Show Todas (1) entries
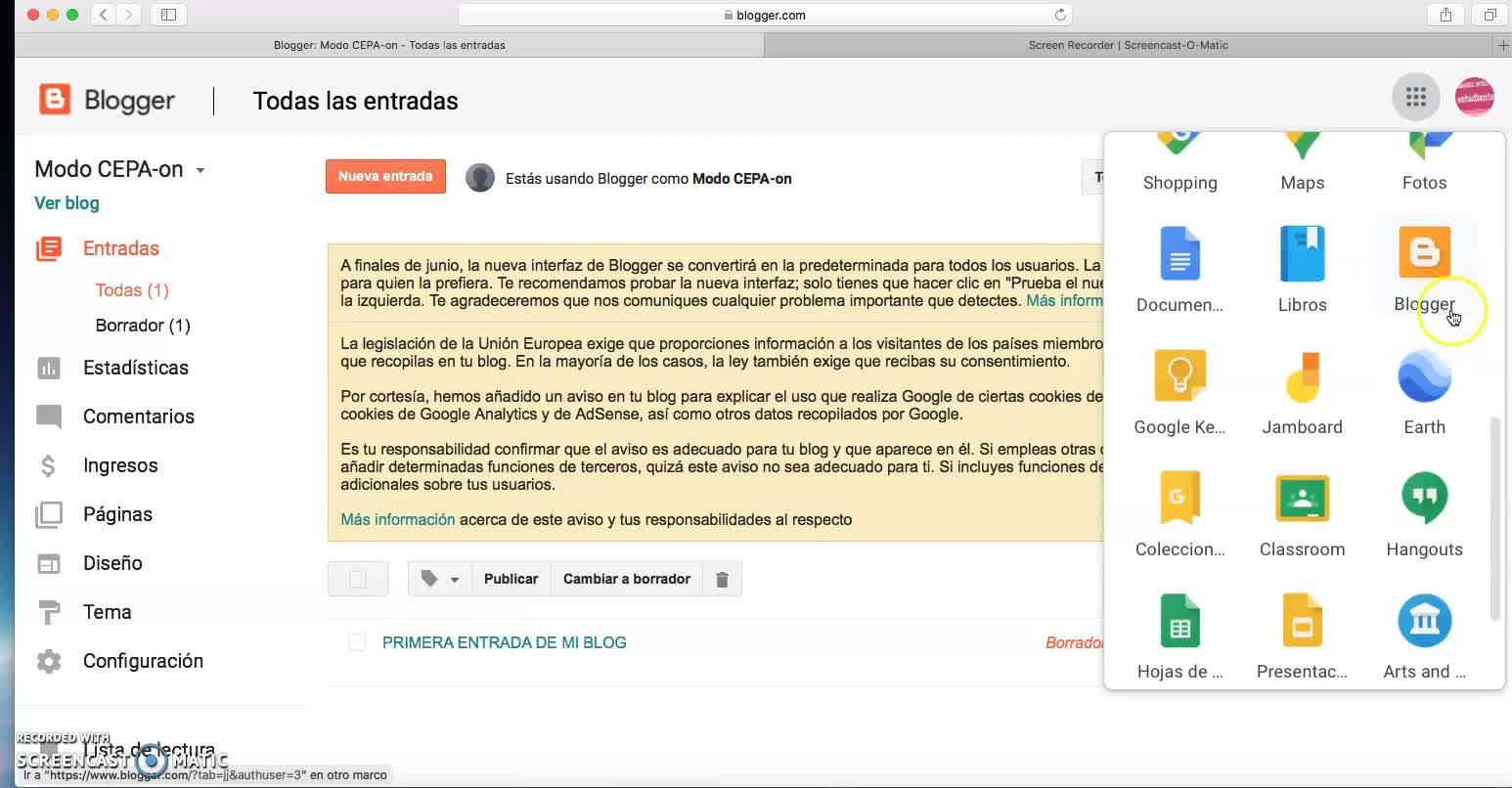The image size is (1512, 788). click(x=132, y=290)
